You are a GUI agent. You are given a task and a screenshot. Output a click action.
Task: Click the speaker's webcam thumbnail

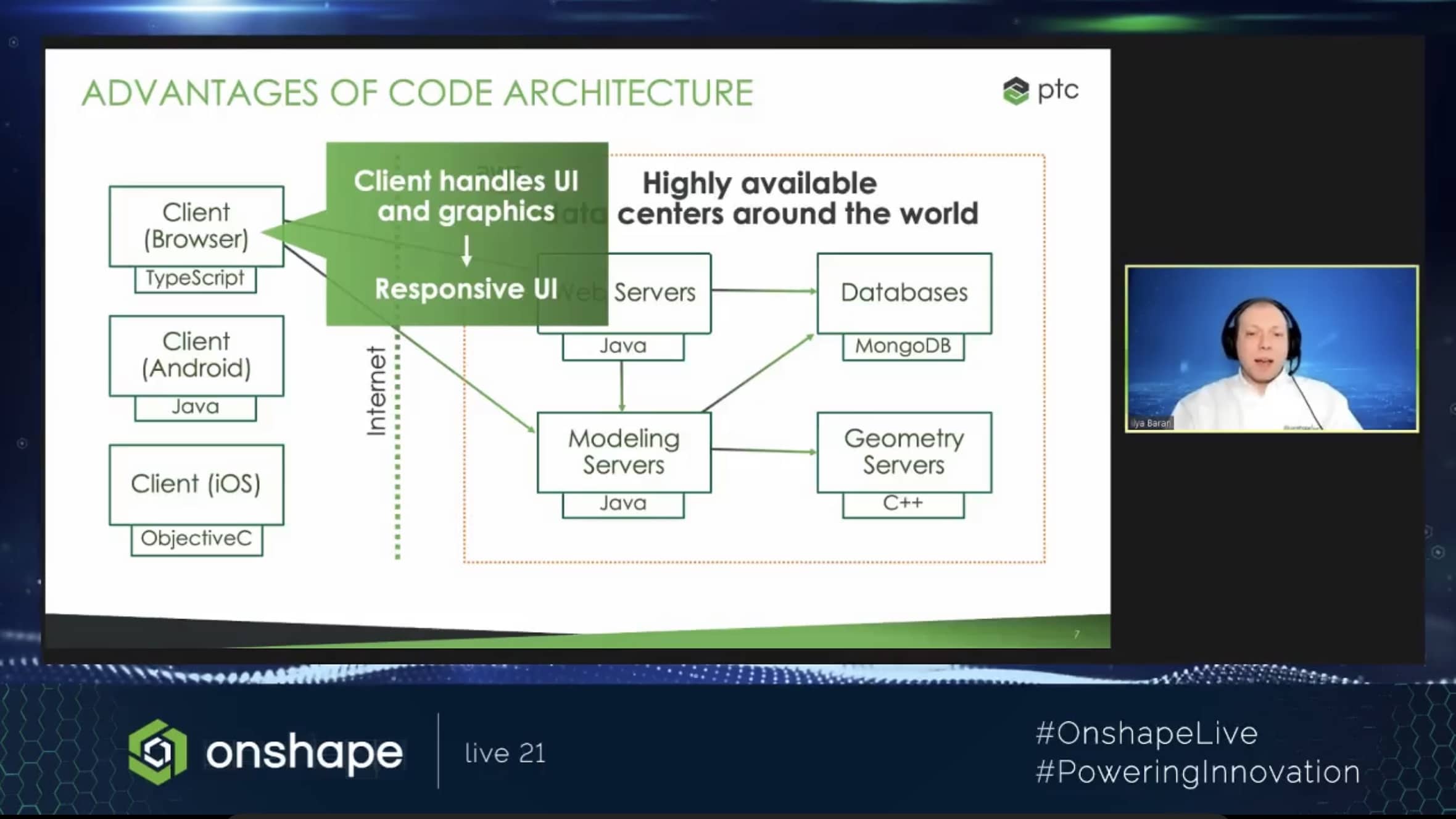pos(1272,349)
